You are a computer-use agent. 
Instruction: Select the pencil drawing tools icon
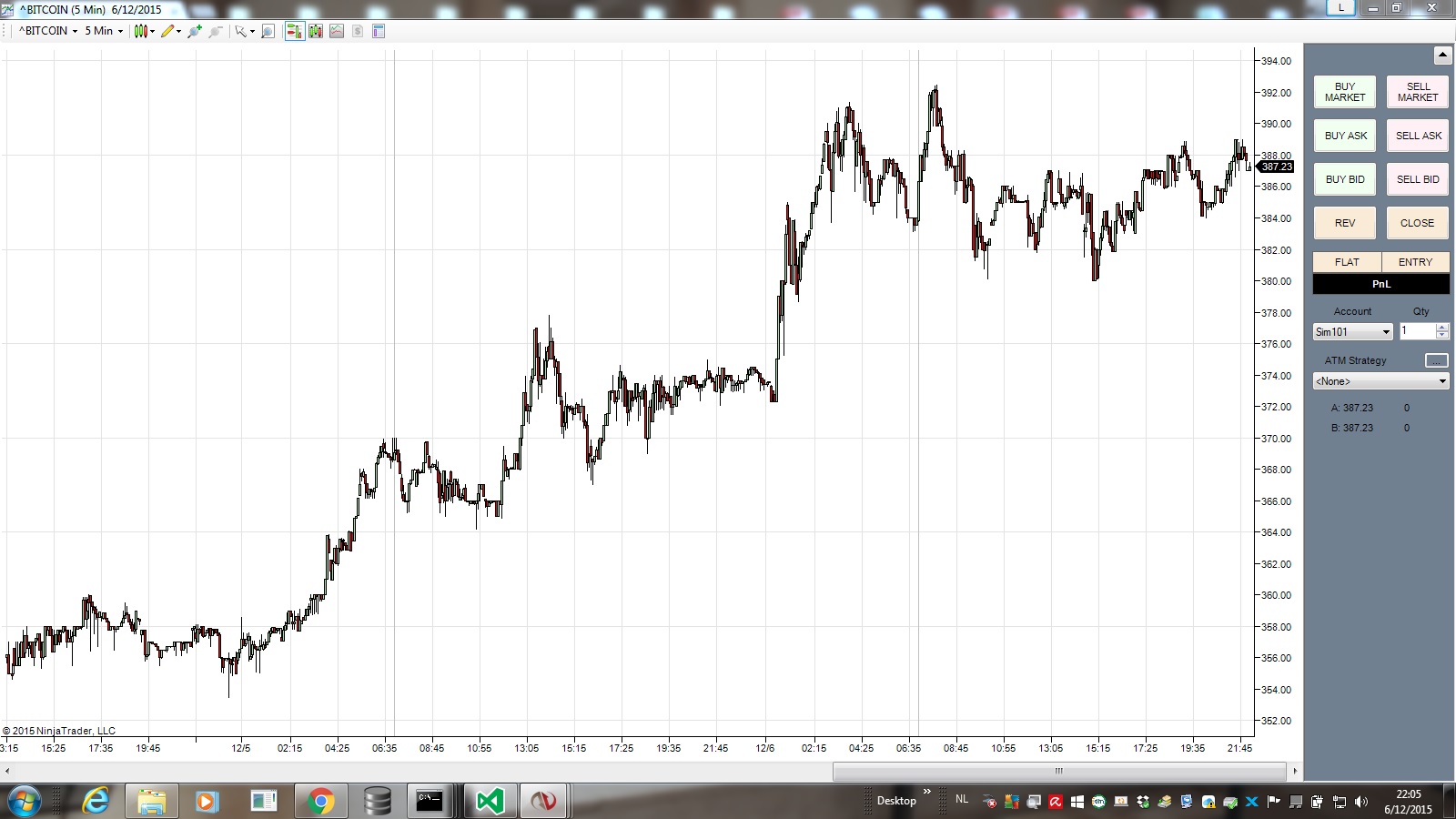[167, 31]
